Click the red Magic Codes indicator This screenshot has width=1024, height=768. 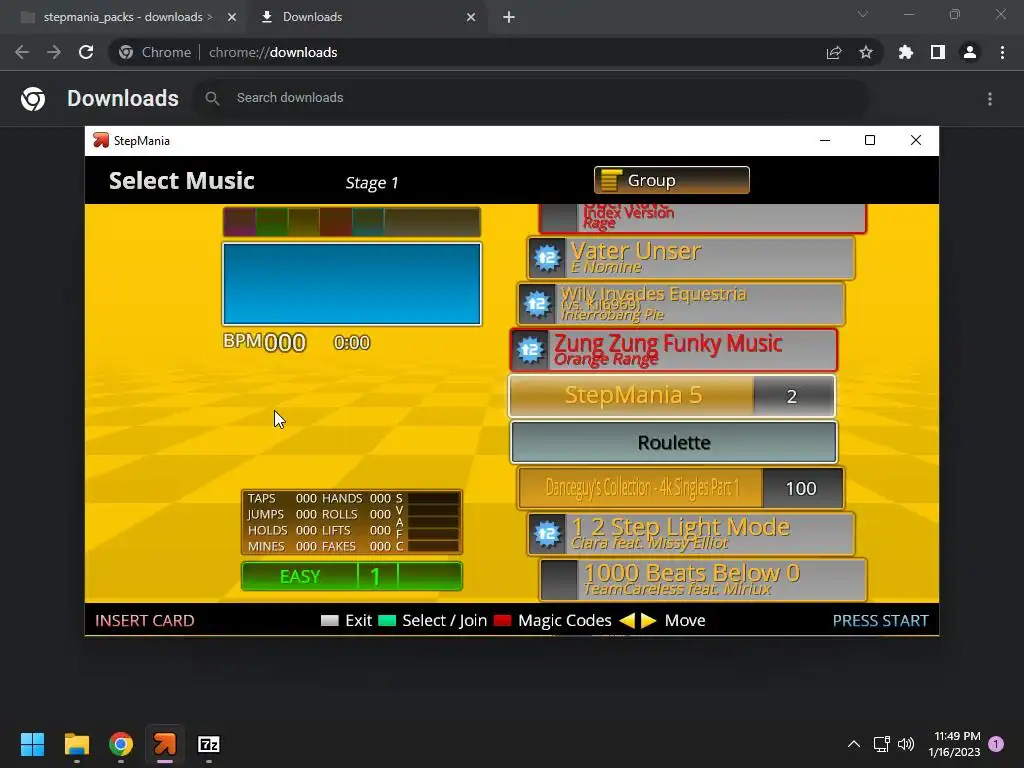tap(503, 620)
